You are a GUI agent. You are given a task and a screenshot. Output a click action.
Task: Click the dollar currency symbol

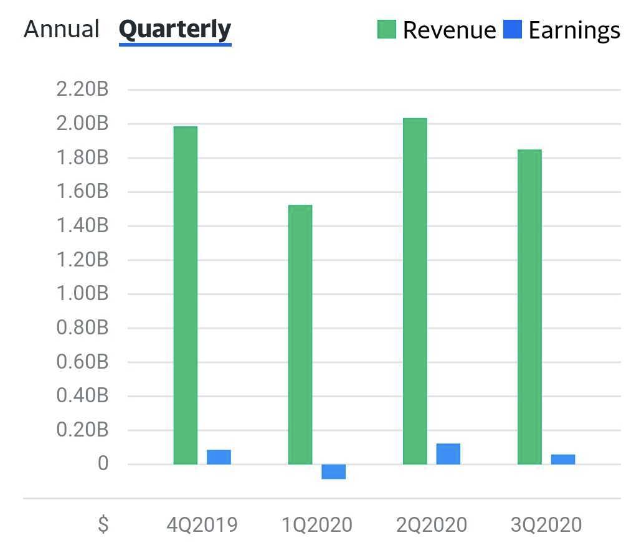tap(103, 524)
